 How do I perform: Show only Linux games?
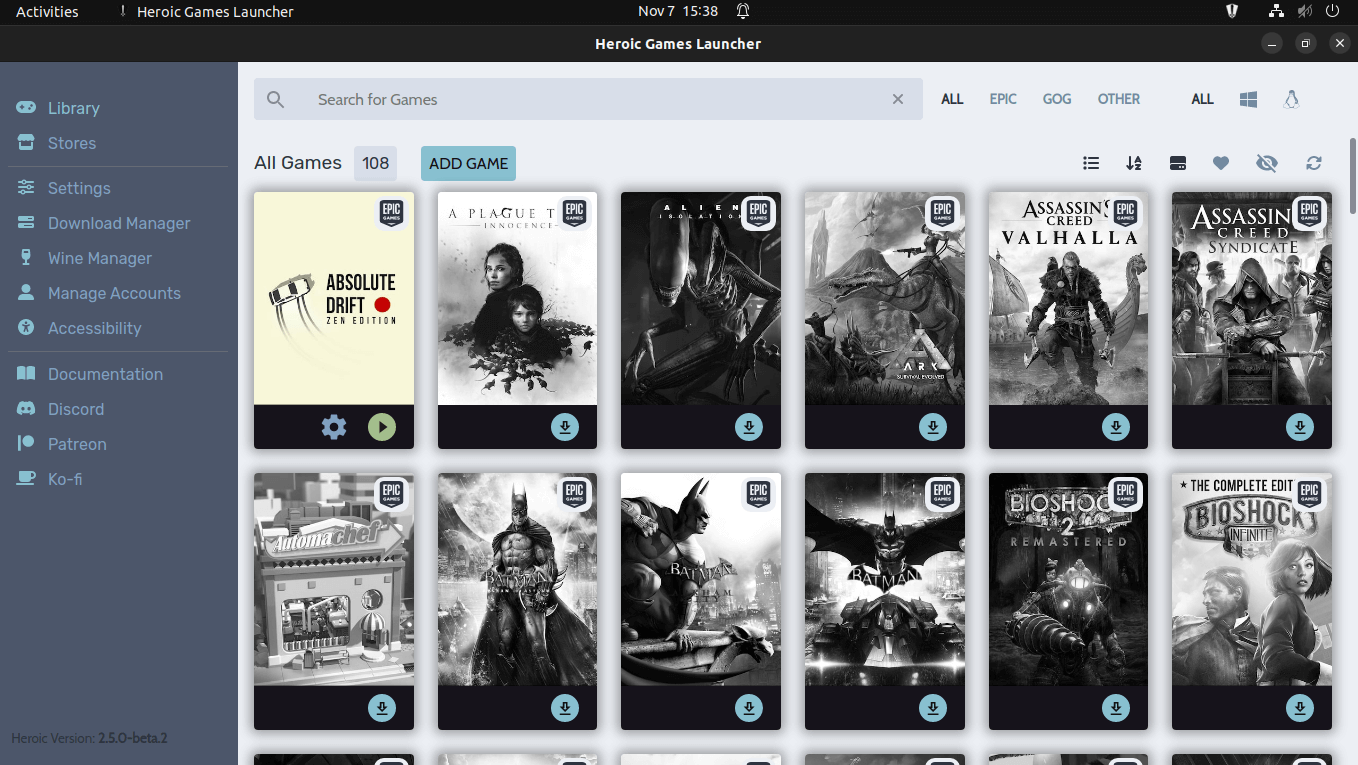1290,99
